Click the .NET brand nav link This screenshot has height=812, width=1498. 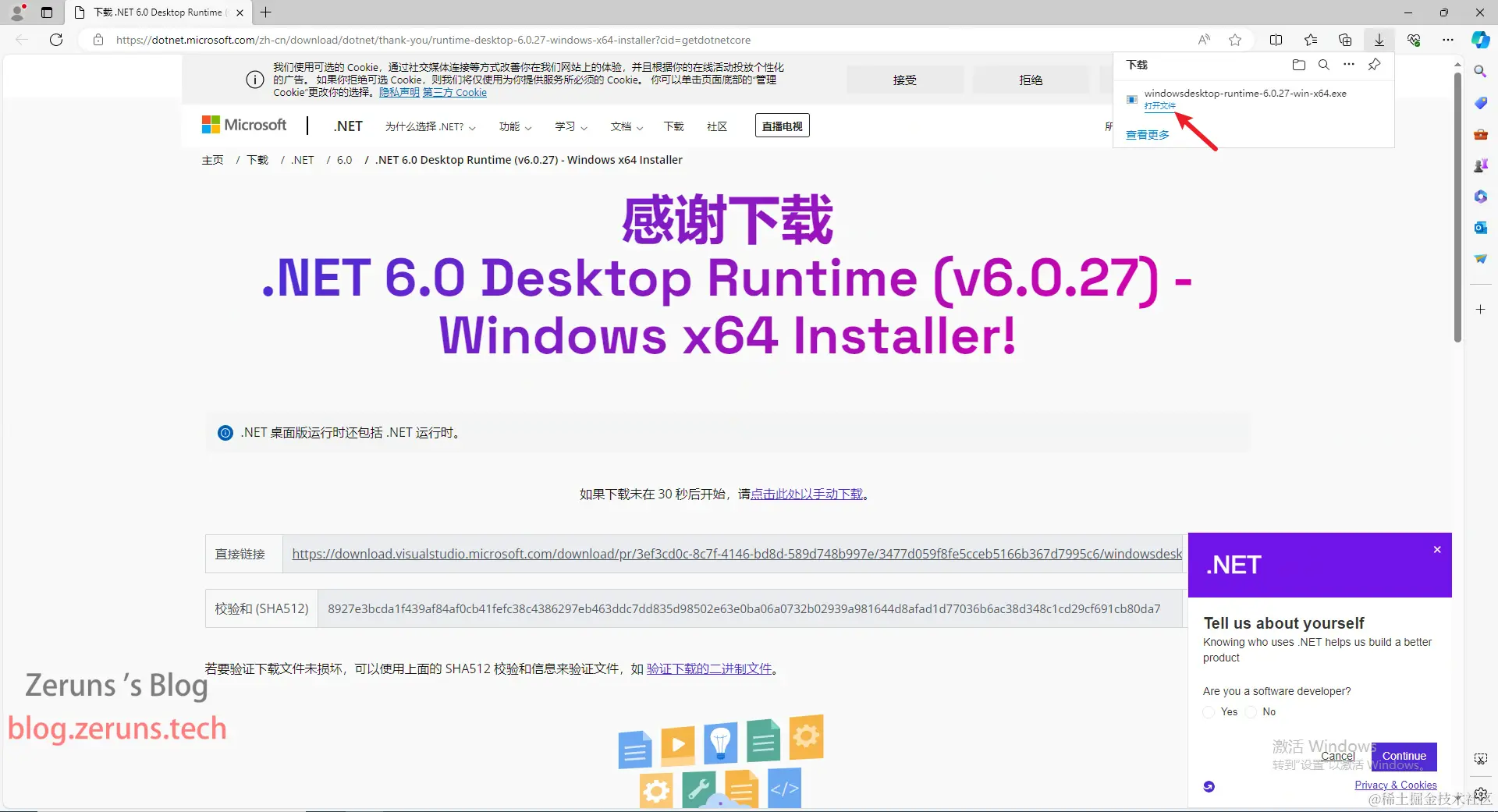click(x=348, y=126)
